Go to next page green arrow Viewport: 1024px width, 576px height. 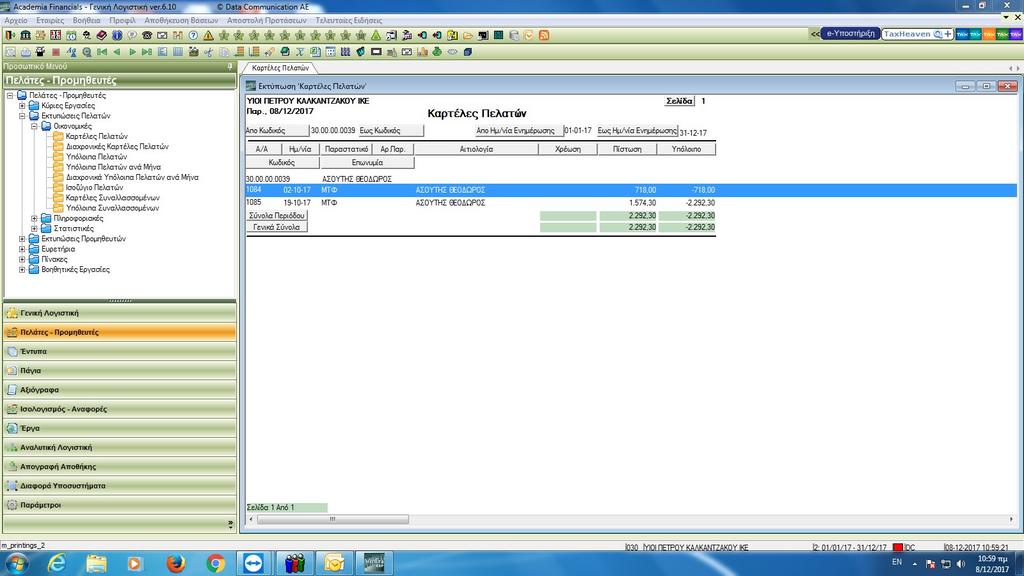coord(132,52)
